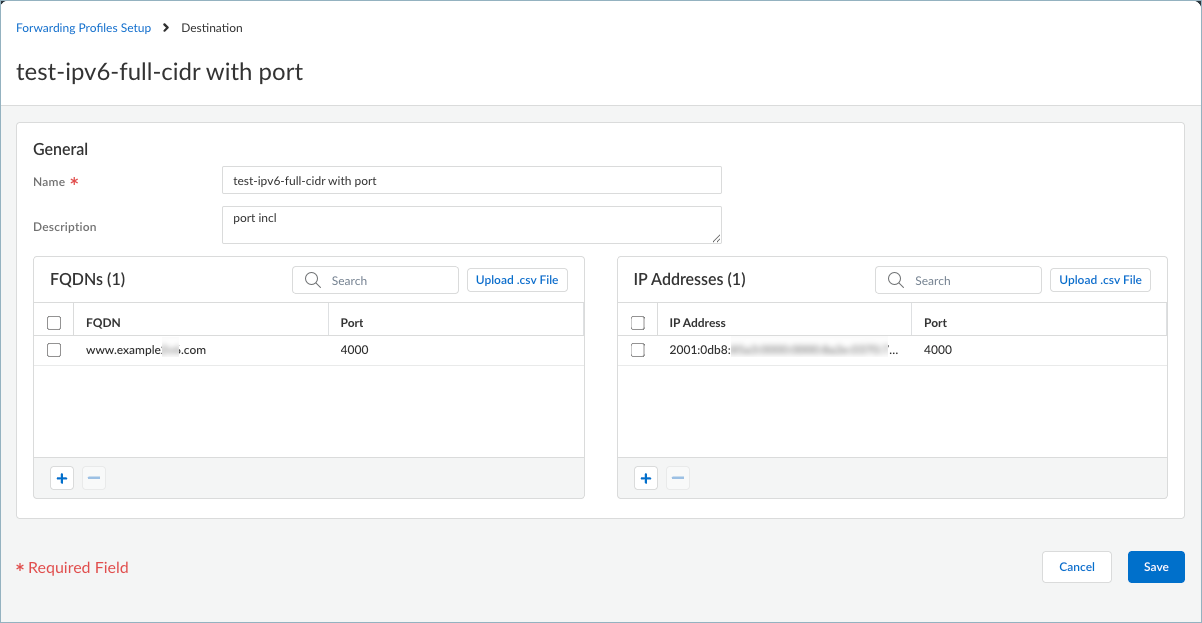Check the 2001:0db8 IP address row checkbox
The image size is (1202, 623).
(638, 350)
